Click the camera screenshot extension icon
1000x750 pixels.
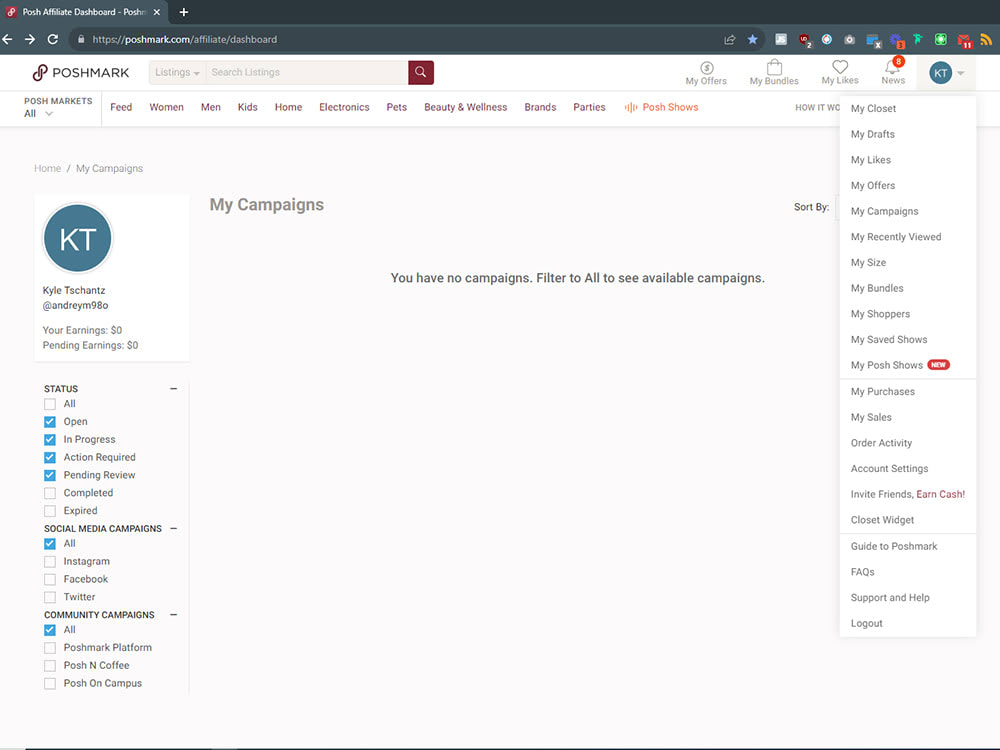849,40
